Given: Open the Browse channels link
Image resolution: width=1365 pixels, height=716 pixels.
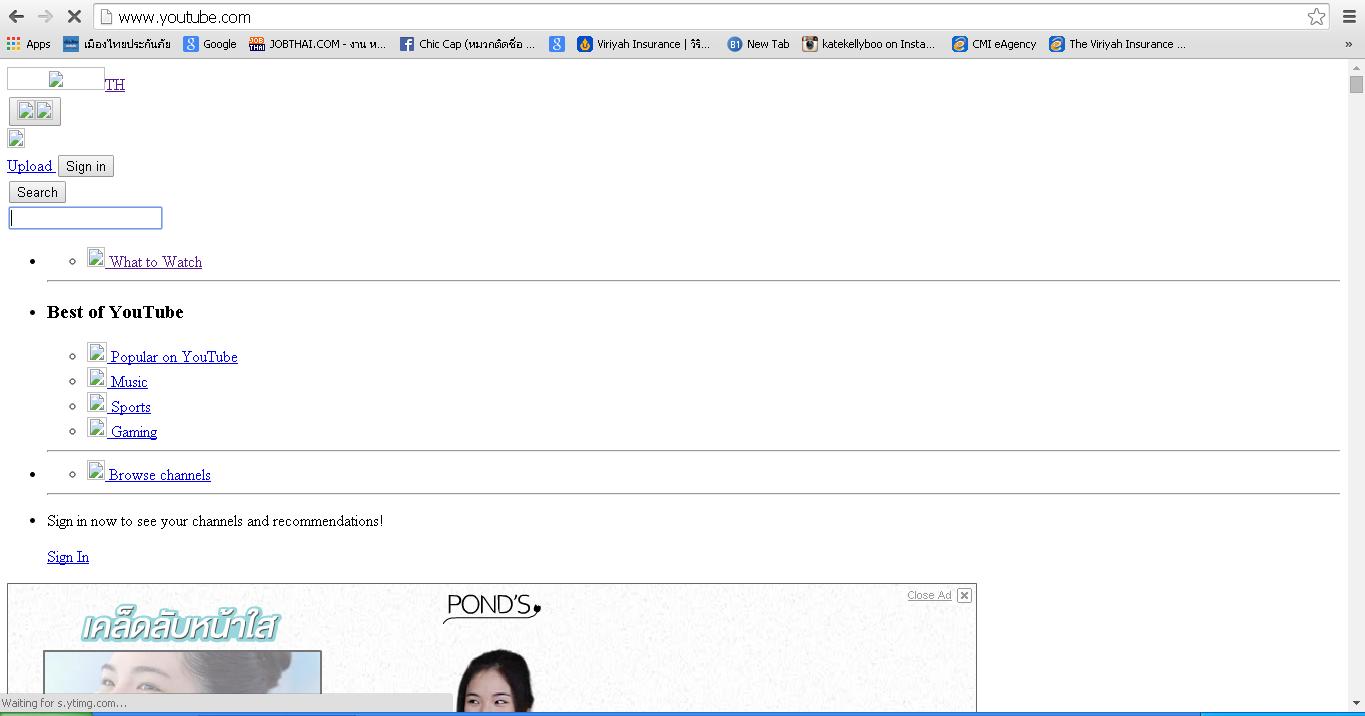Looking at the screenshot, I should pyautogui.click(x=160, y=475).
